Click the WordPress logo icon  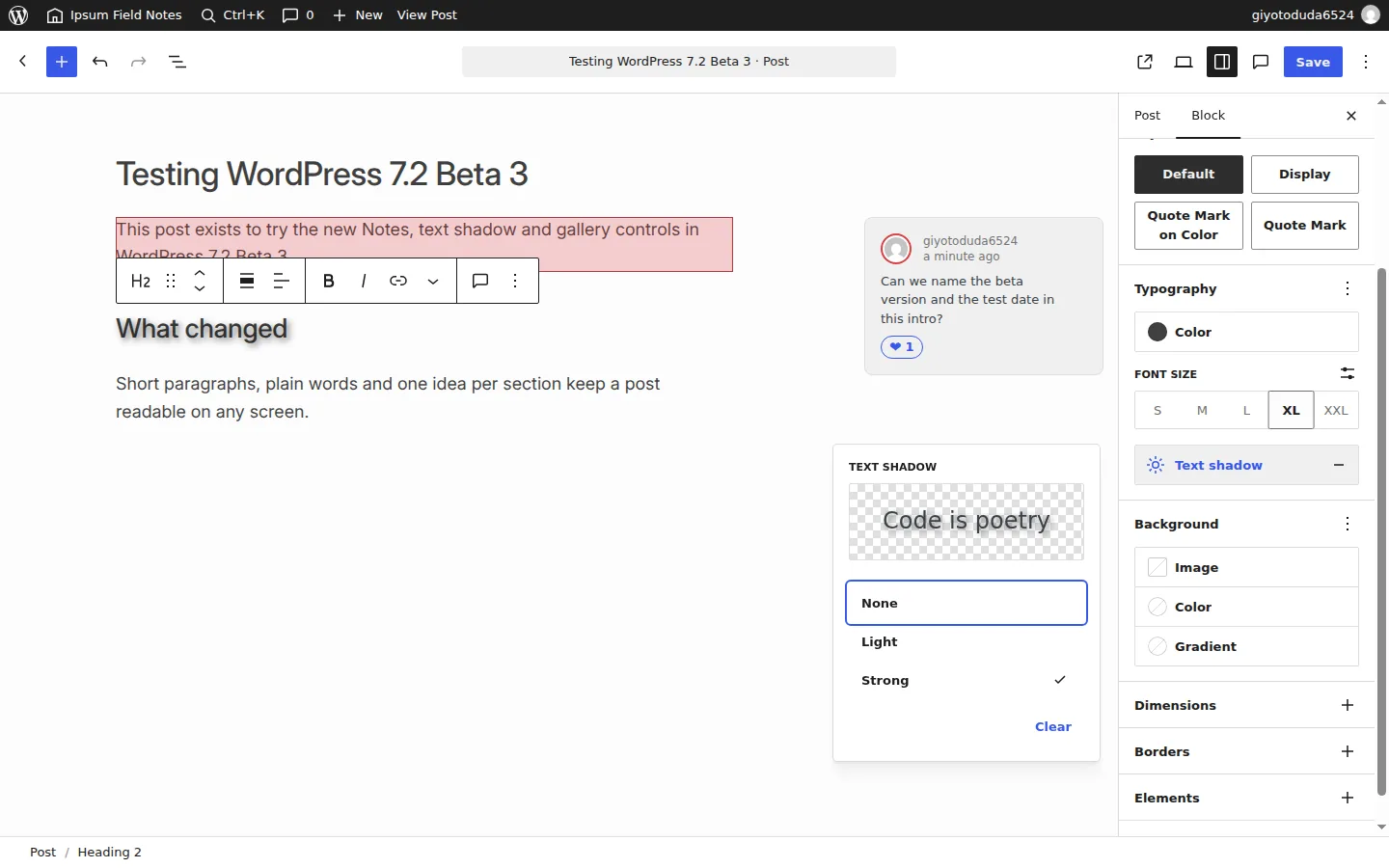click(18, 15)
